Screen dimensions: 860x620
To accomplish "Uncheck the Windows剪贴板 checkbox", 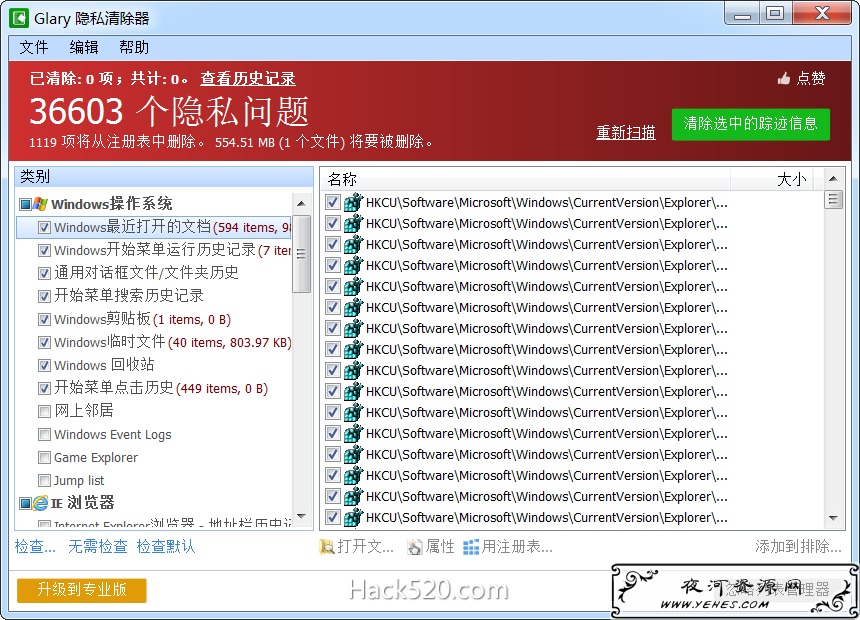I will [44, 319].
